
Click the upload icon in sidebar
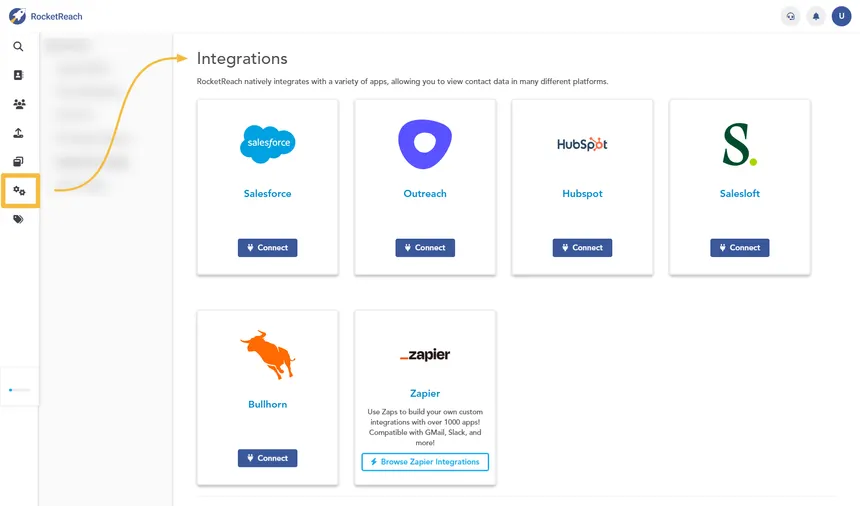18,133
